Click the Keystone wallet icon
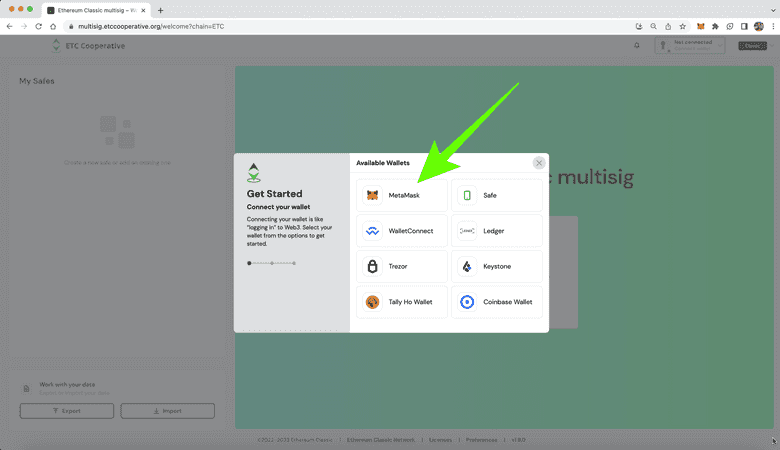 coord(467,267)
